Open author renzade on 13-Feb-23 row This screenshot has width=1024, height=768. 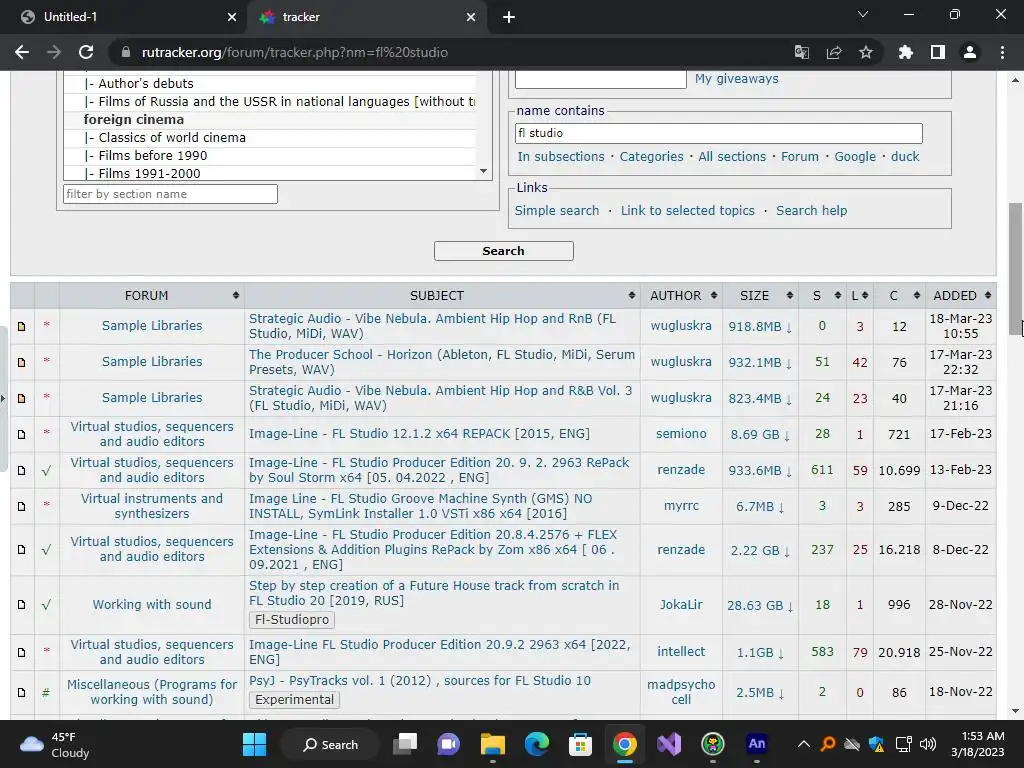680,470
